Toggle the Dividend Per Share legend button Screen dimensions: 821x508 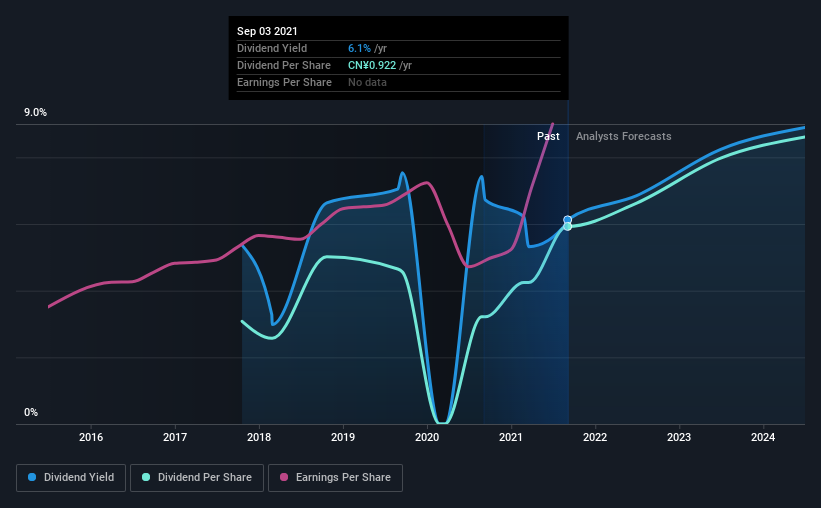pyautogui.click(x=197, y=478)
